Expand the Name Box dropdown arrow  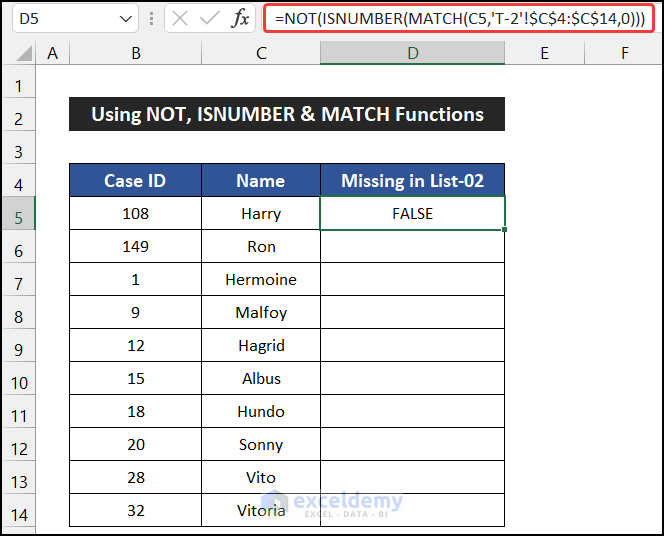click(x=126, y=19)
